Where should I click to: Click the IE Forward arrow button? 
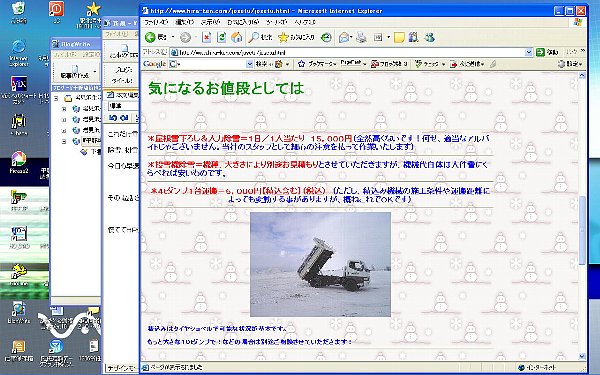click(x=185, y=37)
